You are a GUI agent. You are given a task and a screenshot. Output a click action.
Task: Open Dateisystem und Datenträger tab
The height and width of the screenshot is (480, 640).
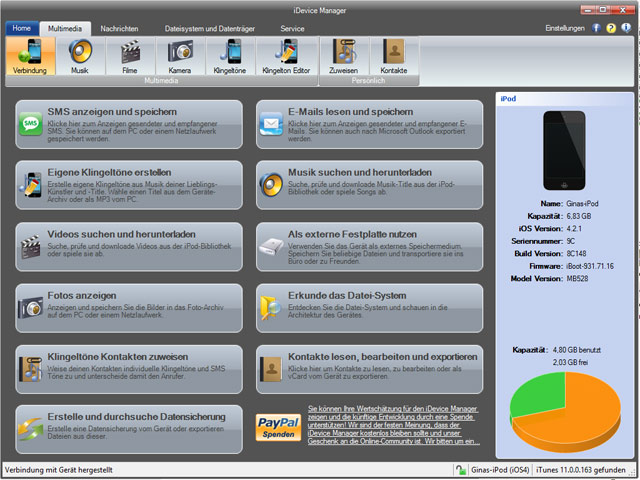tap(210, 29)
